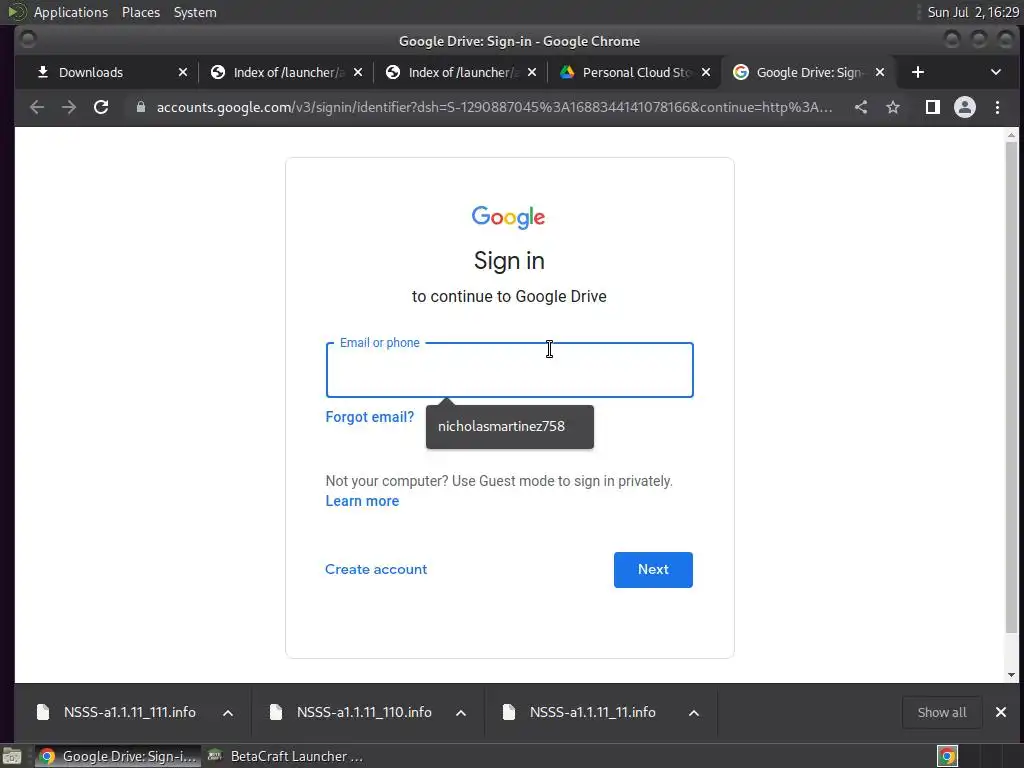Screen dimensions: 1024x768
Task: Choose the nicholasmartinez758 autofill suggestion
Action: (x=509, y=426)
